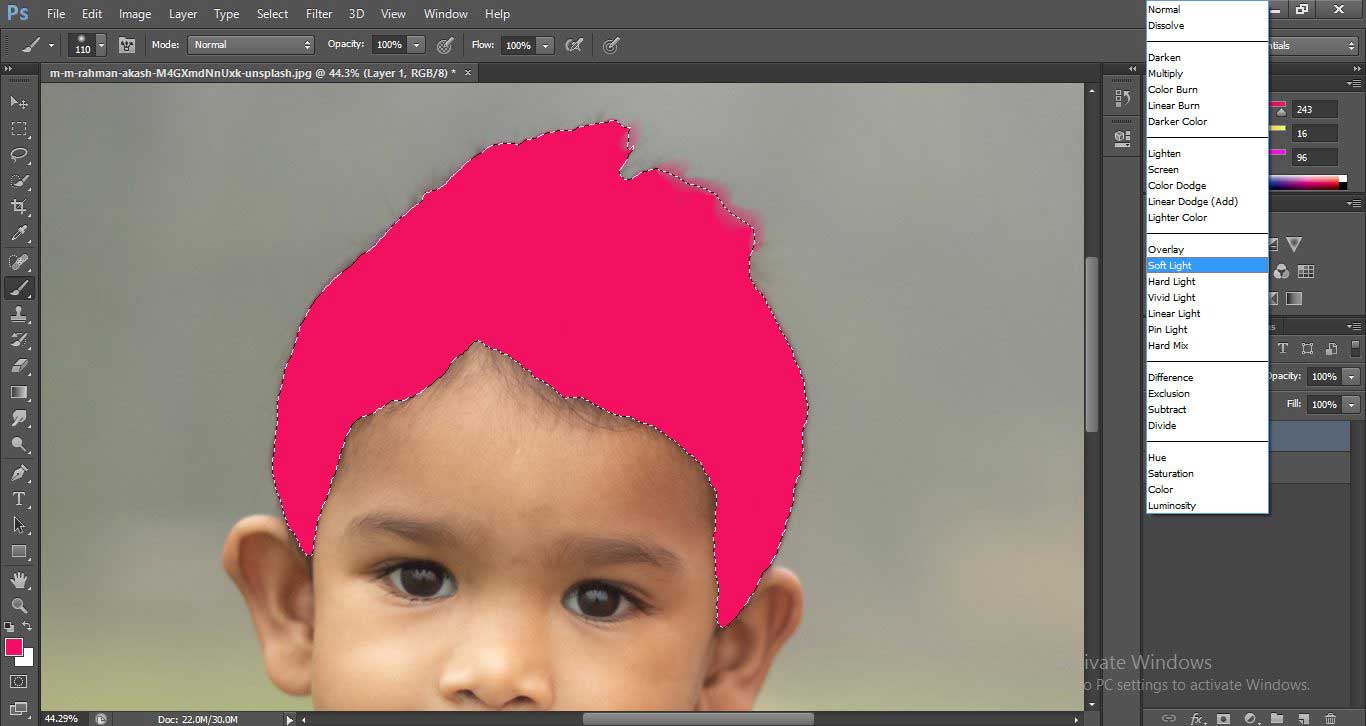Choose the Gradient tool

20,393
